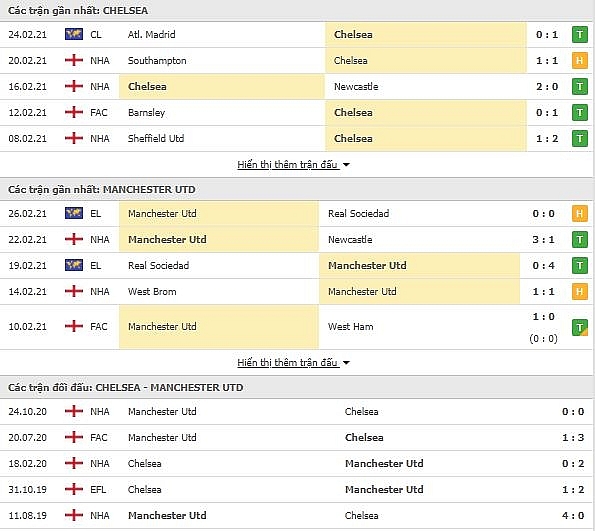Image resolution: width=595 pixels, height=531 pixels.
Task: Click green T badge for Real Sociedad 0:4
Action: click(x=579, y=265)
